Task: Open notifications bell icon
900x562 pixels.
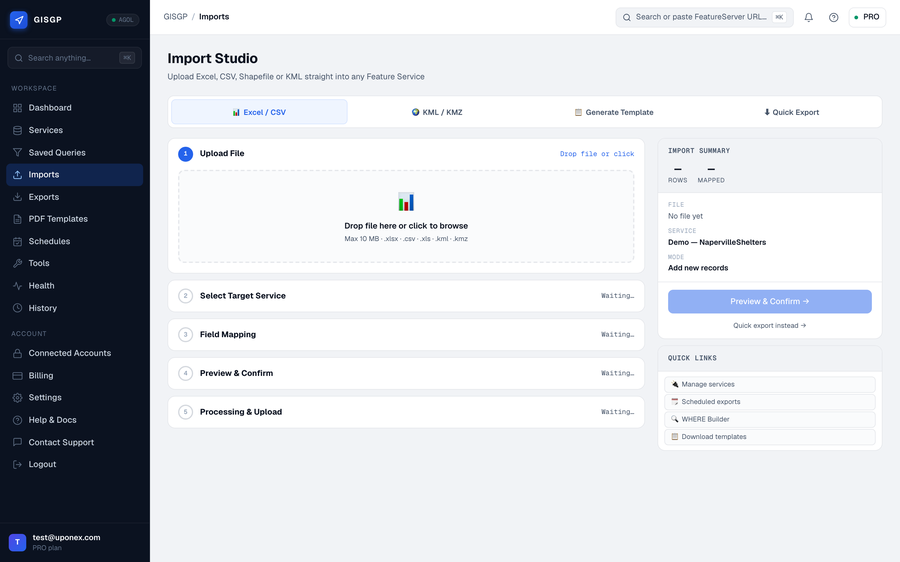Action: pyautogui.click(x=809, y=17)
